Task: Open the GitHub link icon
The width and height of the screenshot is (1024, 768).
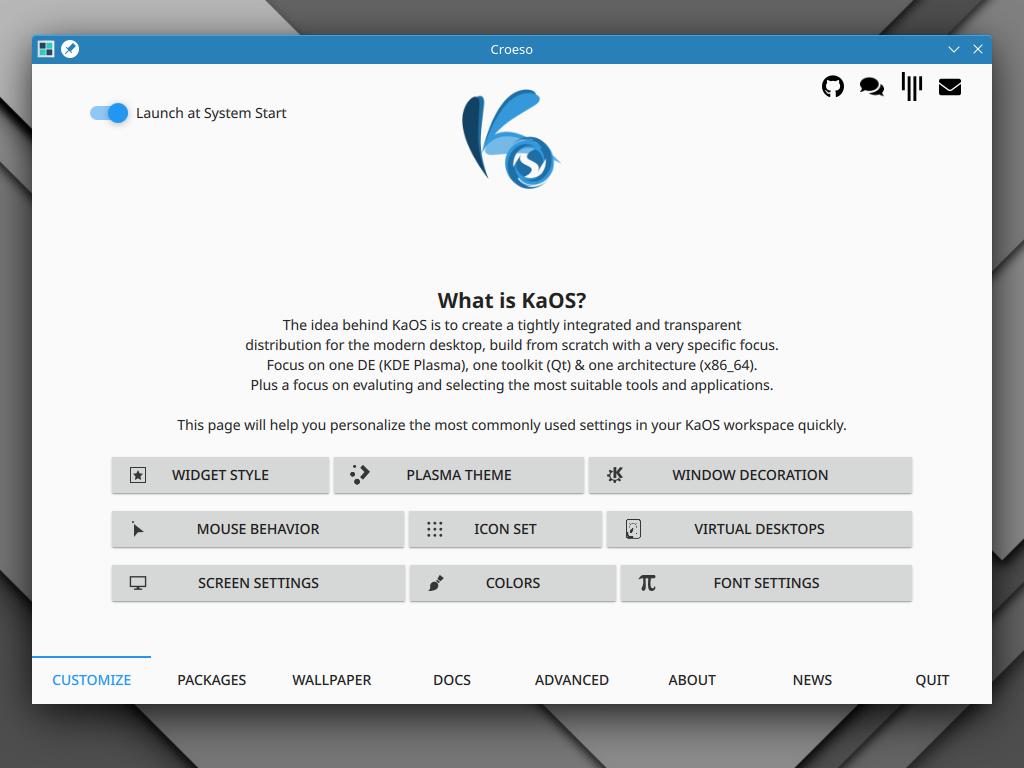Action: coord(833,86)
